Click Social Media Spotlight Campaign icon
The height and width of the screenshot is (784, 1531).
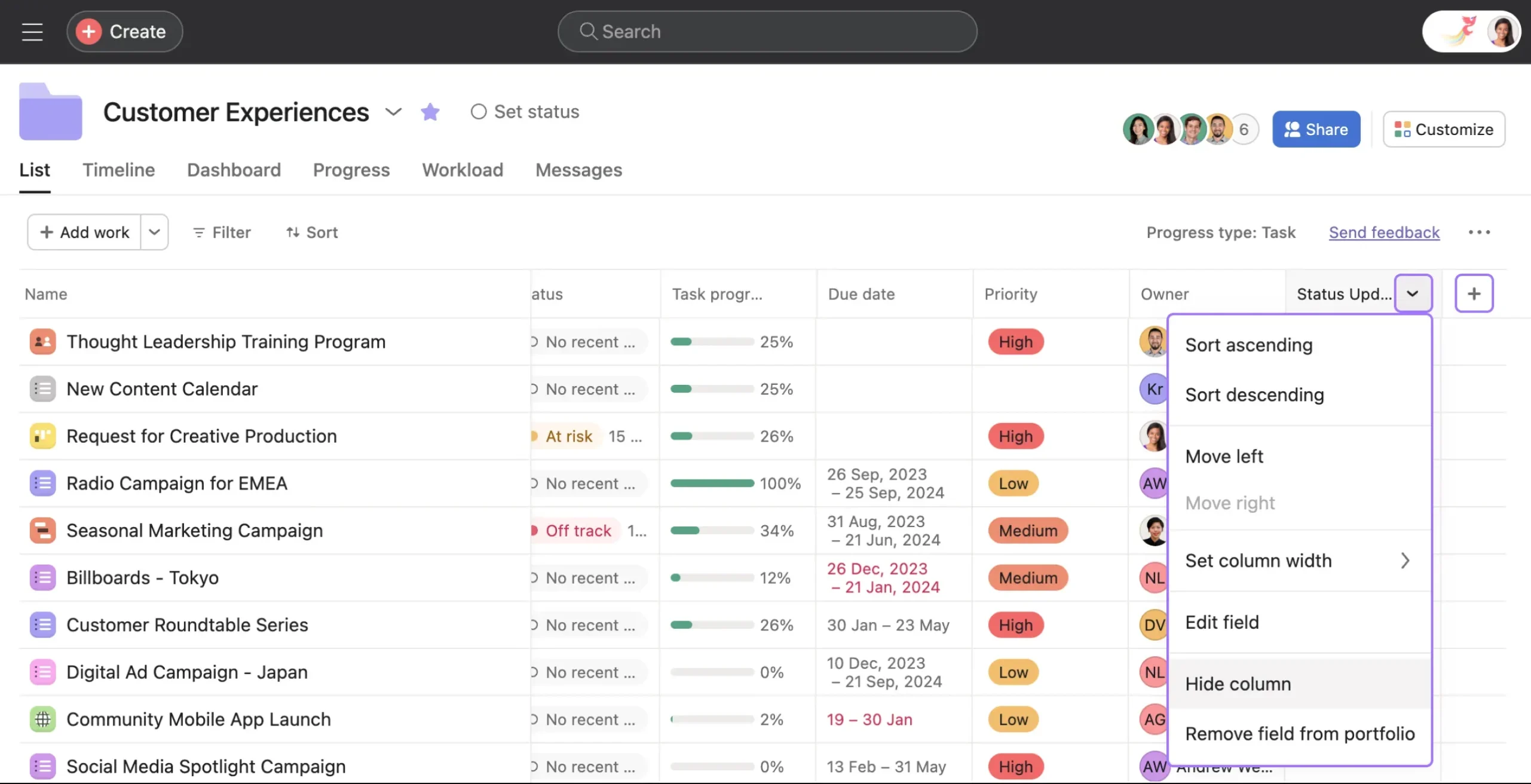tap(43, 767)
